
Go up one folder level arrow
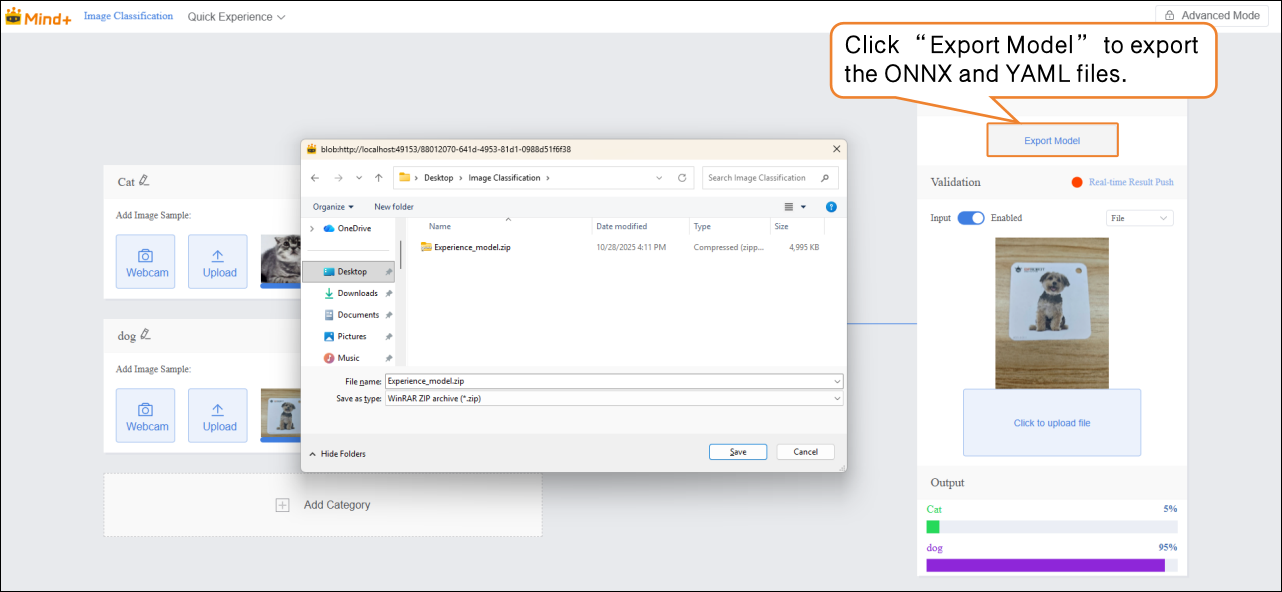click(x=378, y=178)
